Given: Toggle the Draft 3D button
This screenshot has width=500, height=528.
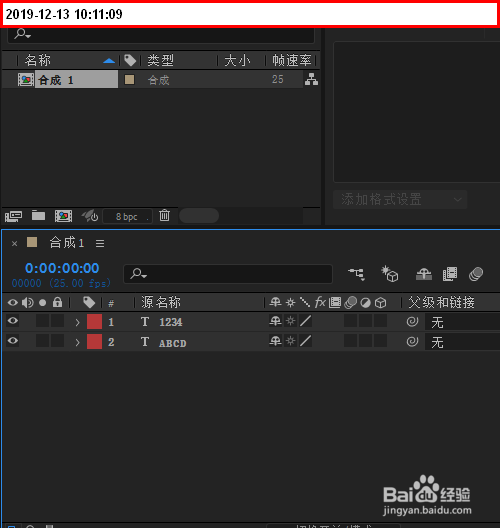Looking at the screenshot, I should pos(390,274).
